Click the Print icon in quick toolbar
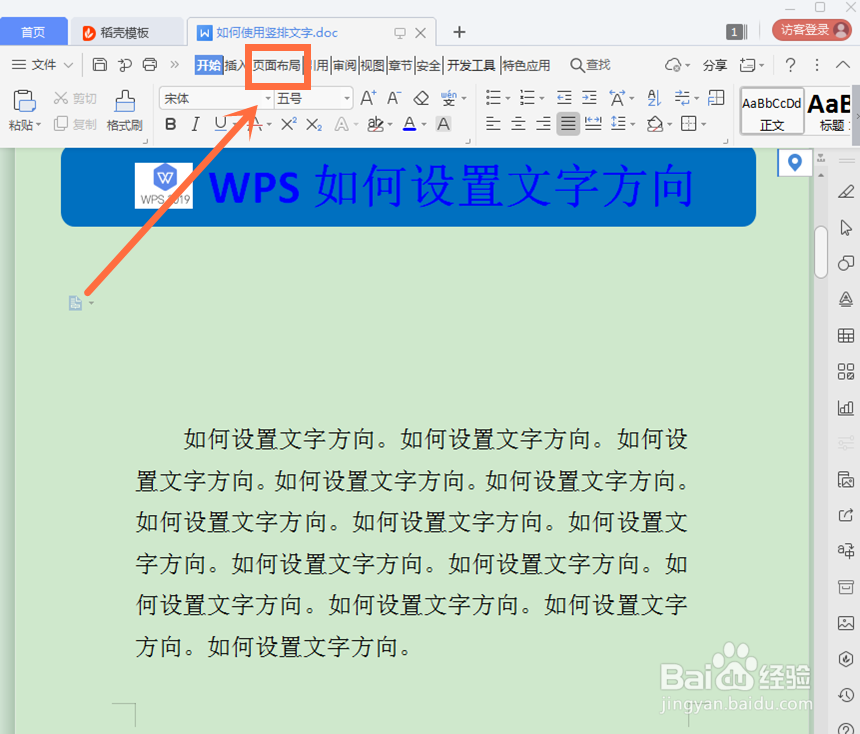This screenshot has width=860, height=734. [150, 65]
